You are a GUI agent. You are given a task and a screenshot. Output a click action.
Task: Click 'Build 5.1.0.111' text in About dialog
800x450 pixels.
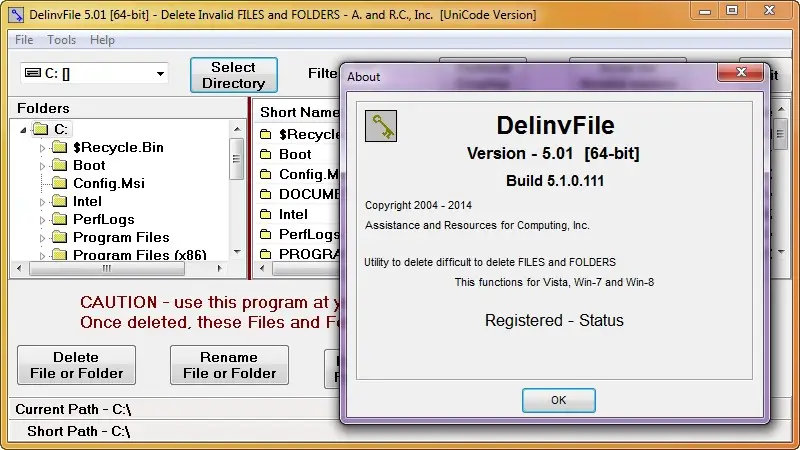(555, 181)
